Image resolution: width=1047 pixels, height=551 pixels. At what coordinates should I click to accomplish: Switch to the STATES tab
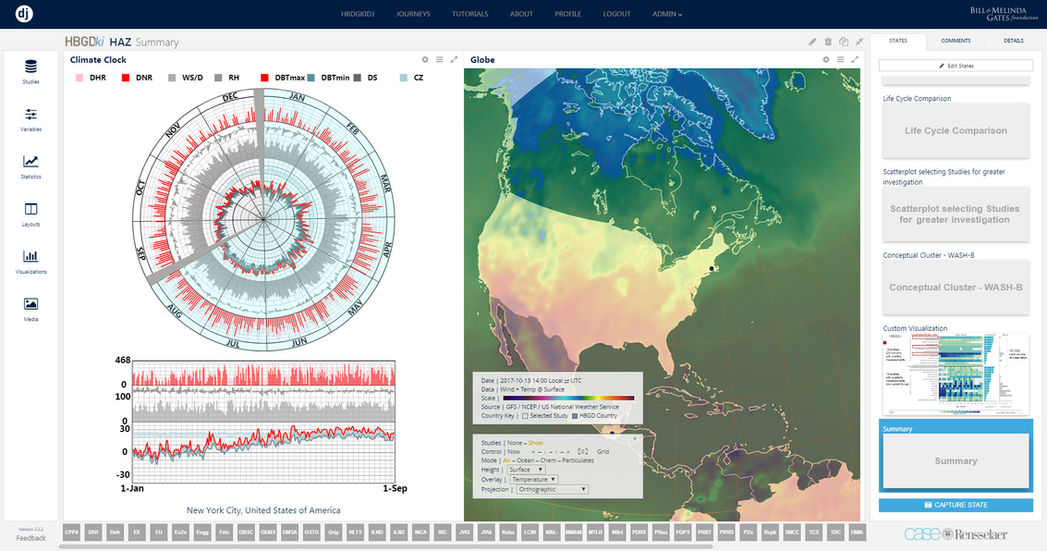(898, 41)
